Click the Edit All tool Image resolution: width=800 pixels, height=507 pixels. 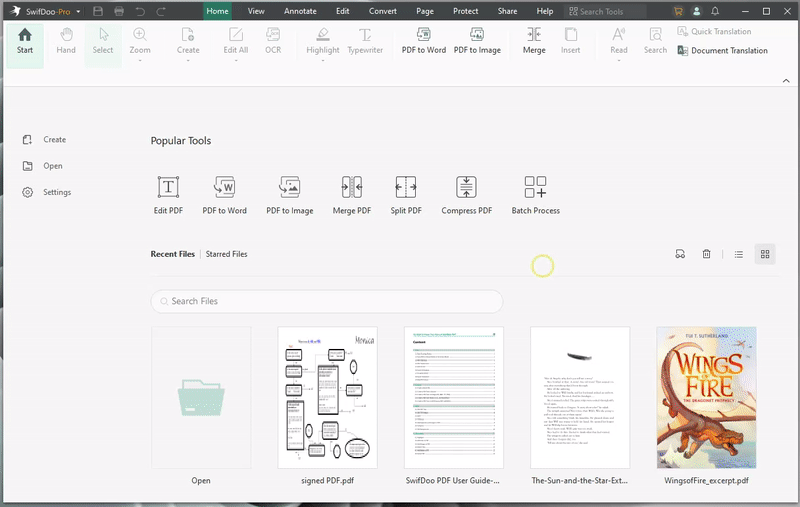(x=236, y=41)
